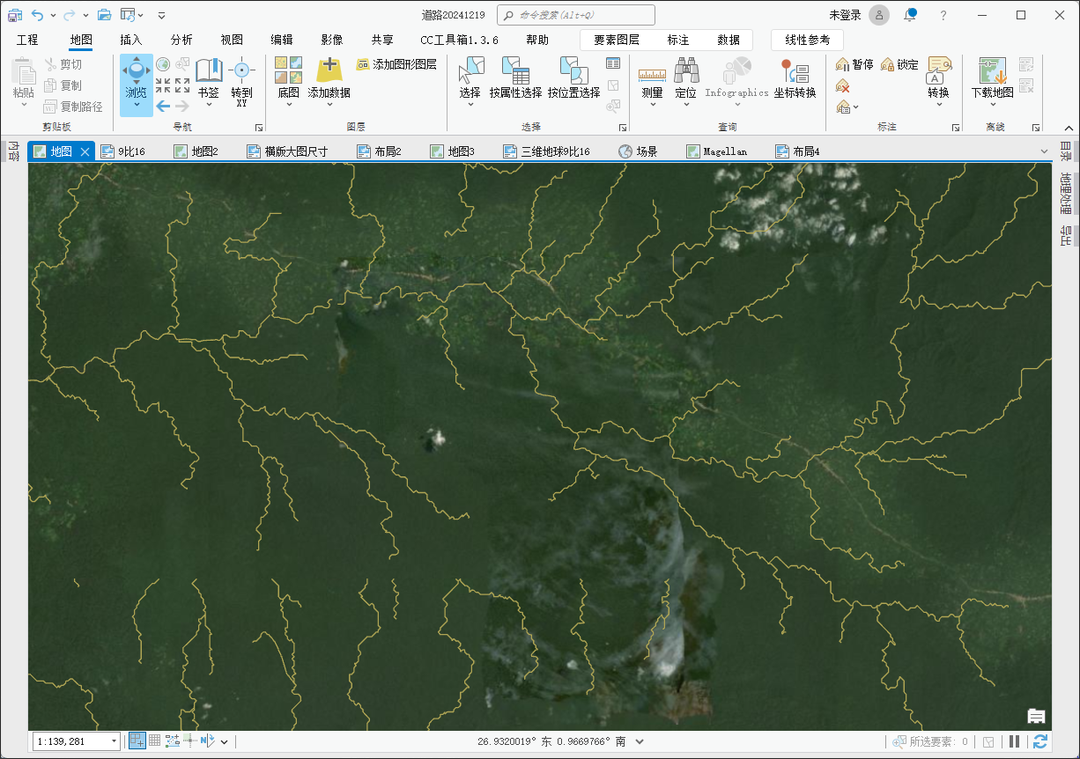Switch to the 插入 (Insert) ribbon tab
The height and width of the screenshot is (759, 1080).
coord(131,40)
